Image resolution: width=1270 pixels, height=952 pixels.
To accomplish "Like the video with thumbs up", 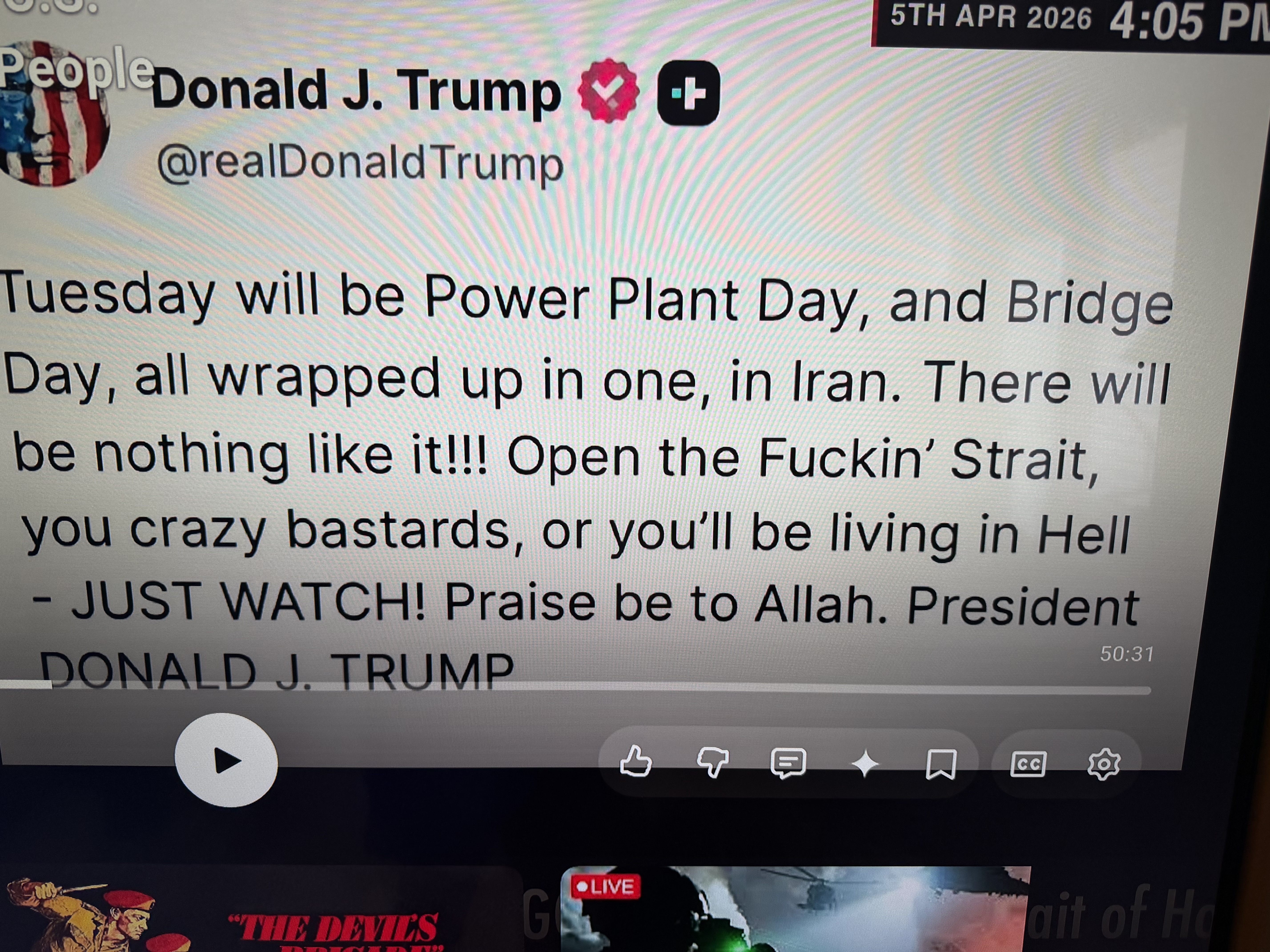I will [636, 762].
